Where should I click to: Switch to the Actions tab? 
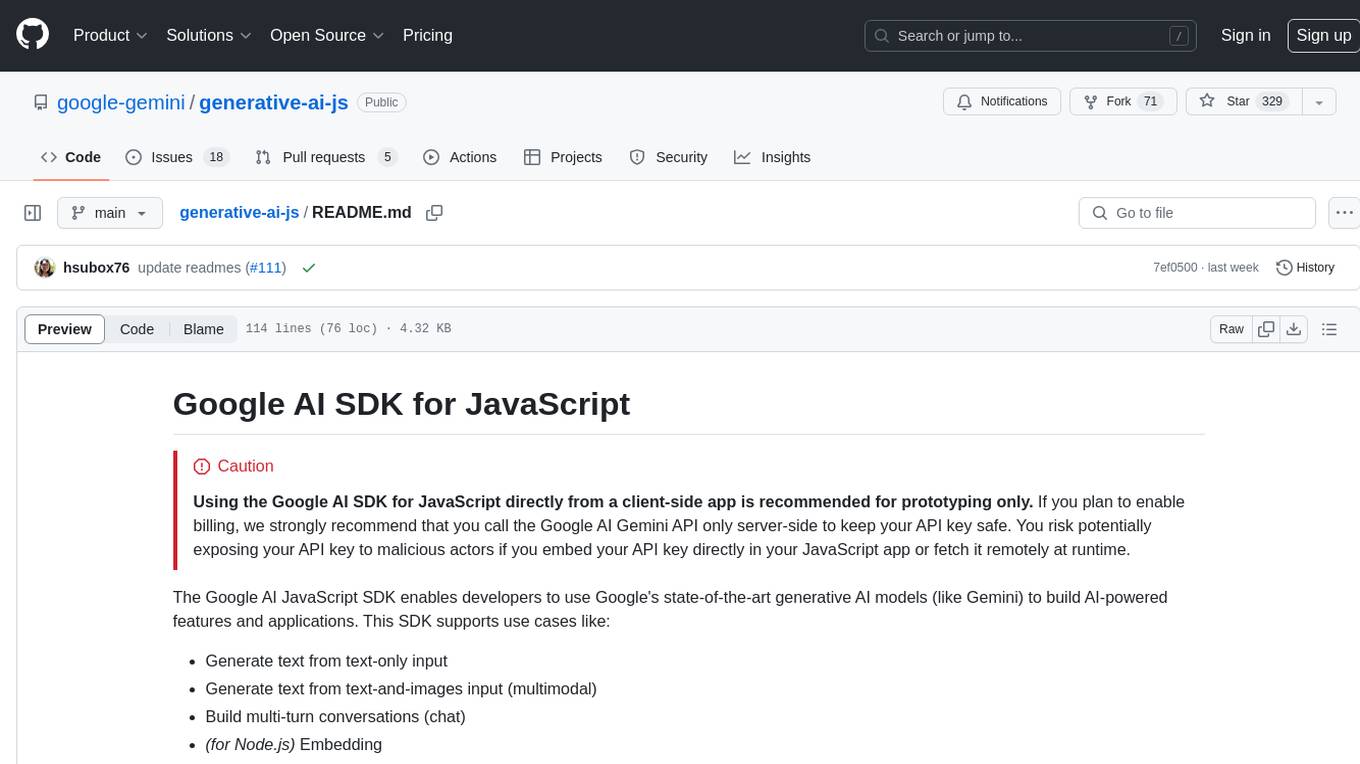(x=460, y=157)
